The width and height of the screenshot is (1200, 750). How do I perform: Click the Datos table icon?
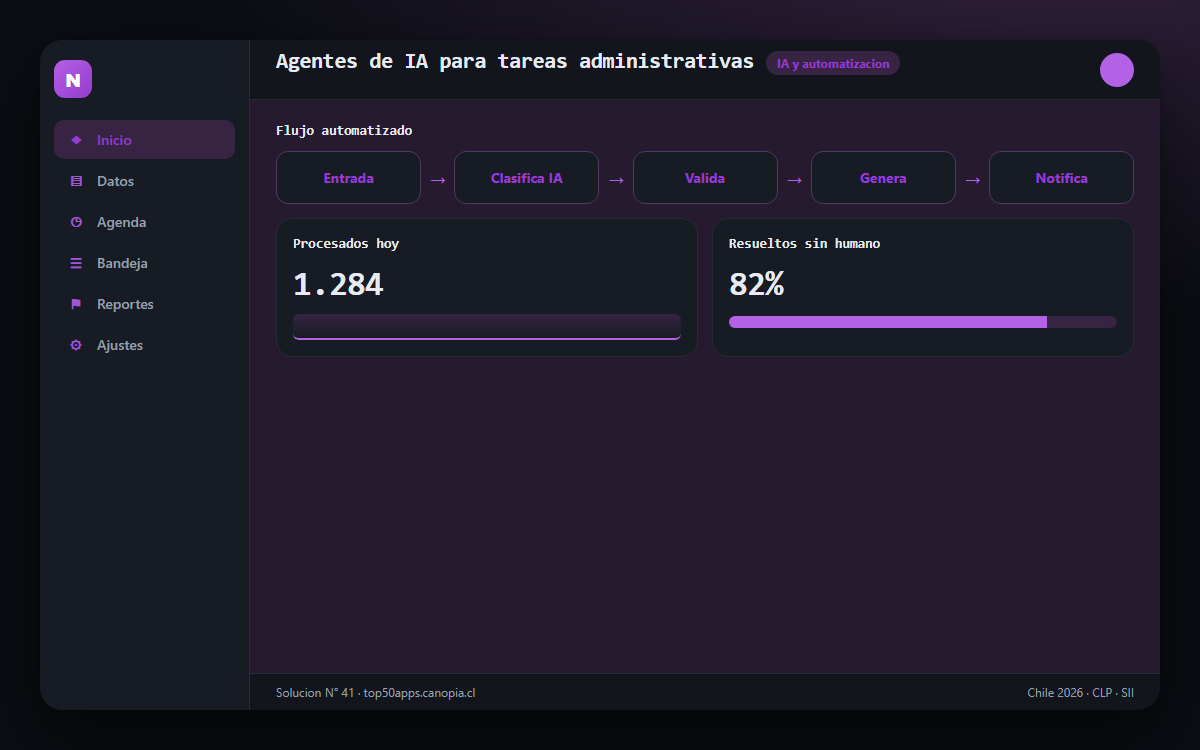coord(76,181)
